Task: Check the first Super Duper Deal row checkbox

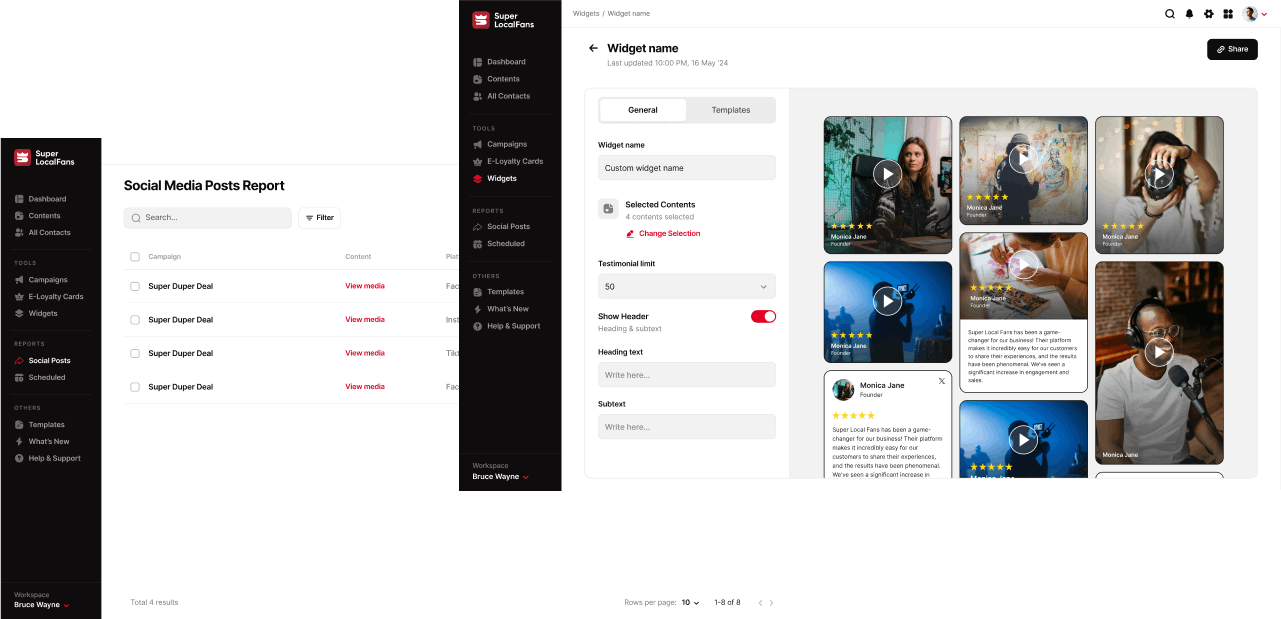Action: point(135,286)
